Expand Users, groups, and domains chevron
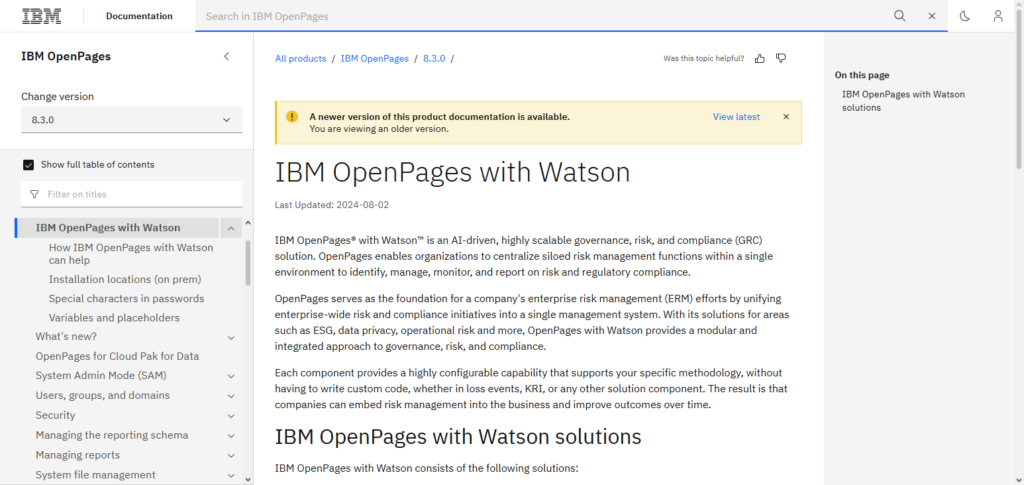The image size is (1024, 485). coord(231,396)
